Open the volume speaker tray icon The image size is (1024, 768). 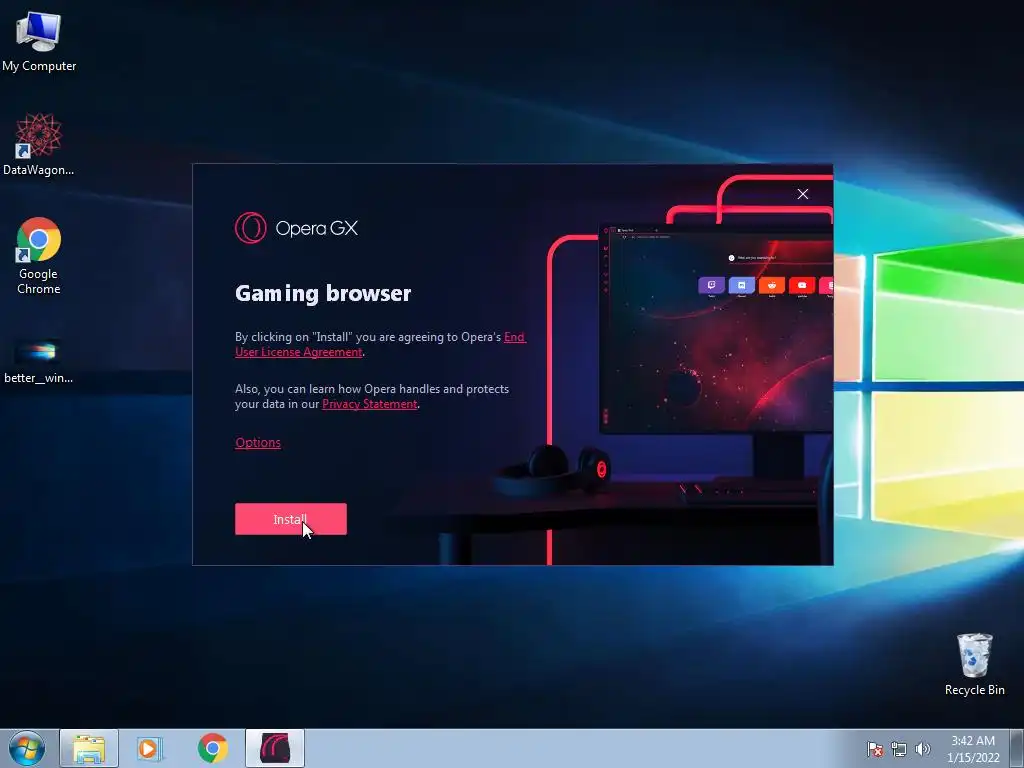click(923, 749)
